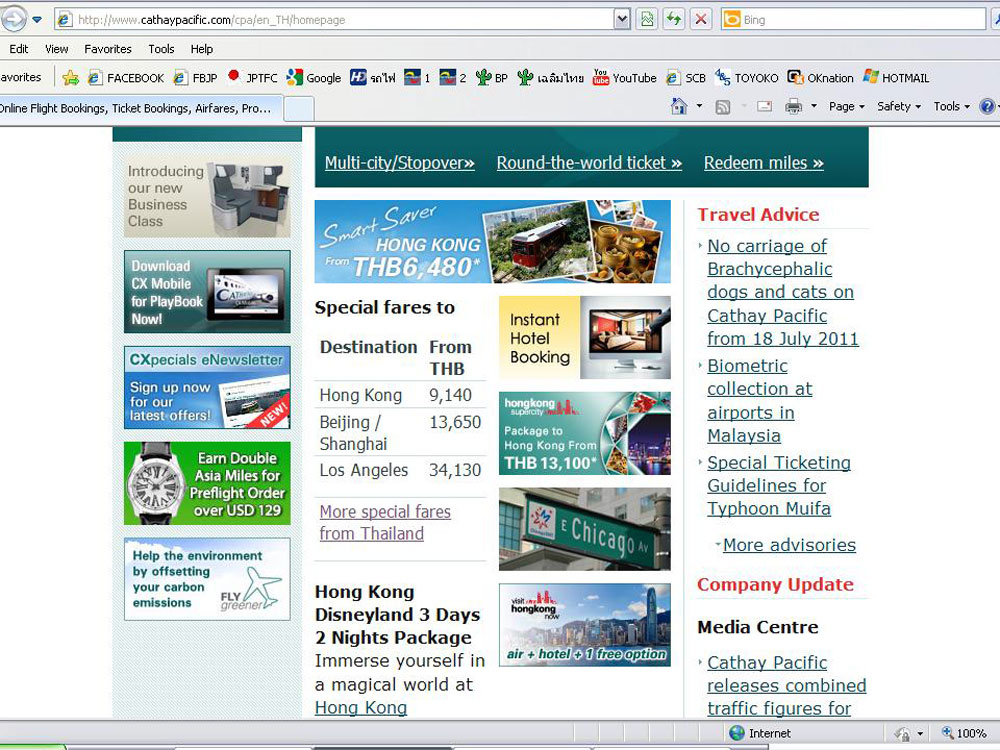Click the CXpecials eNewsletter sign up banner

[207, 387]
